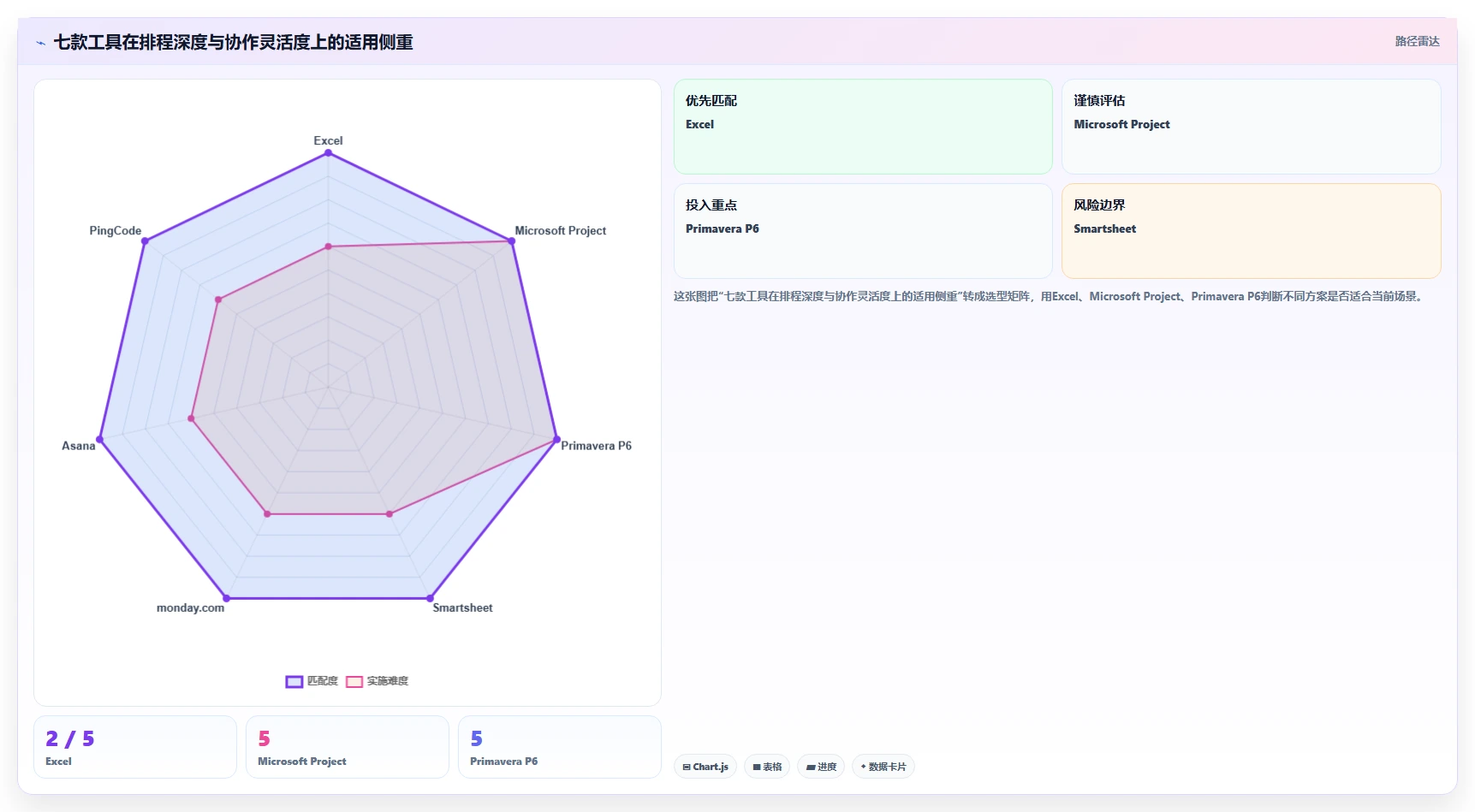Click the PingCode axis label
The height and width of the screenshot is (812, 1475).
tap(116, 231)
